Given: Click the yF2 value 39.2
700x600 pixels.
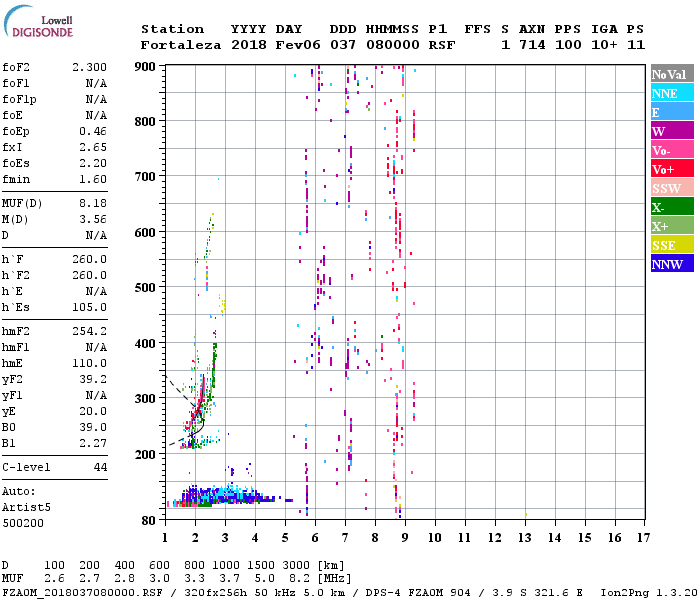Looking at the screenshot, I should (93, 379).
